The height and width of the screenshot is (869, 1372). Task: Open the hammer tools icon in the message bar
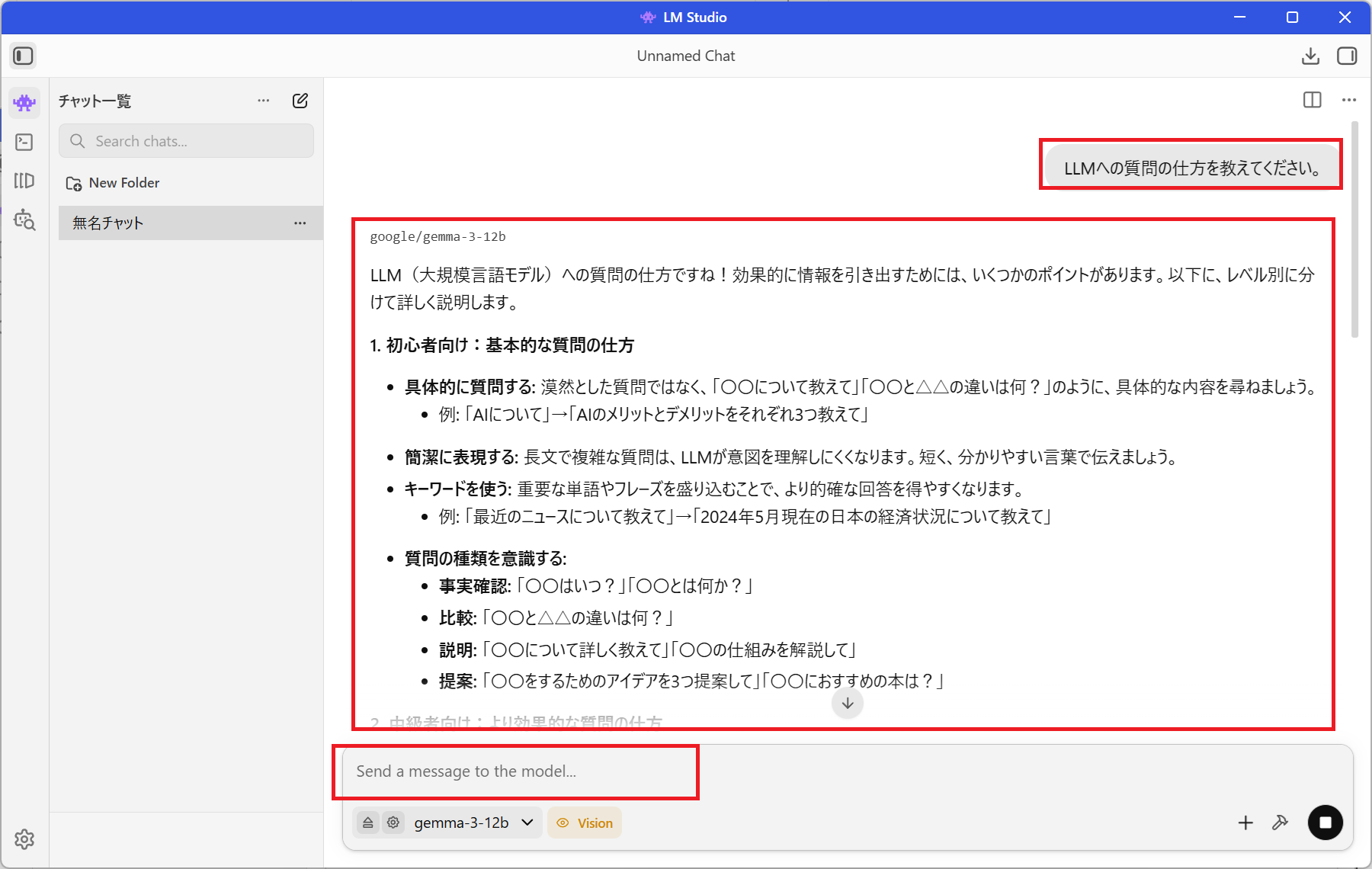(1281, 823)
